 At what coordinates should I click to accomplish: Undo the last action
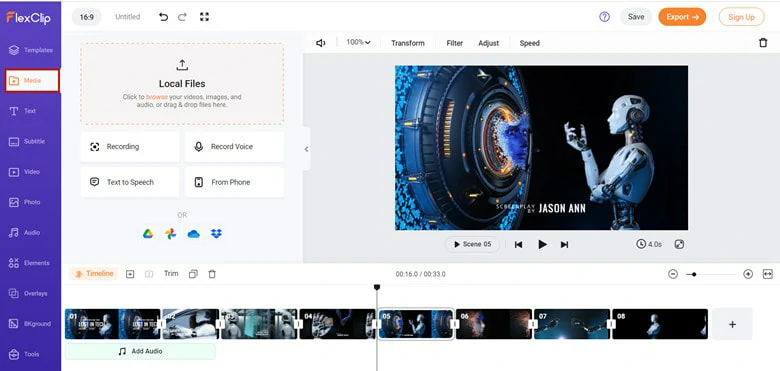pyautogui.click(x=163, y=17)
